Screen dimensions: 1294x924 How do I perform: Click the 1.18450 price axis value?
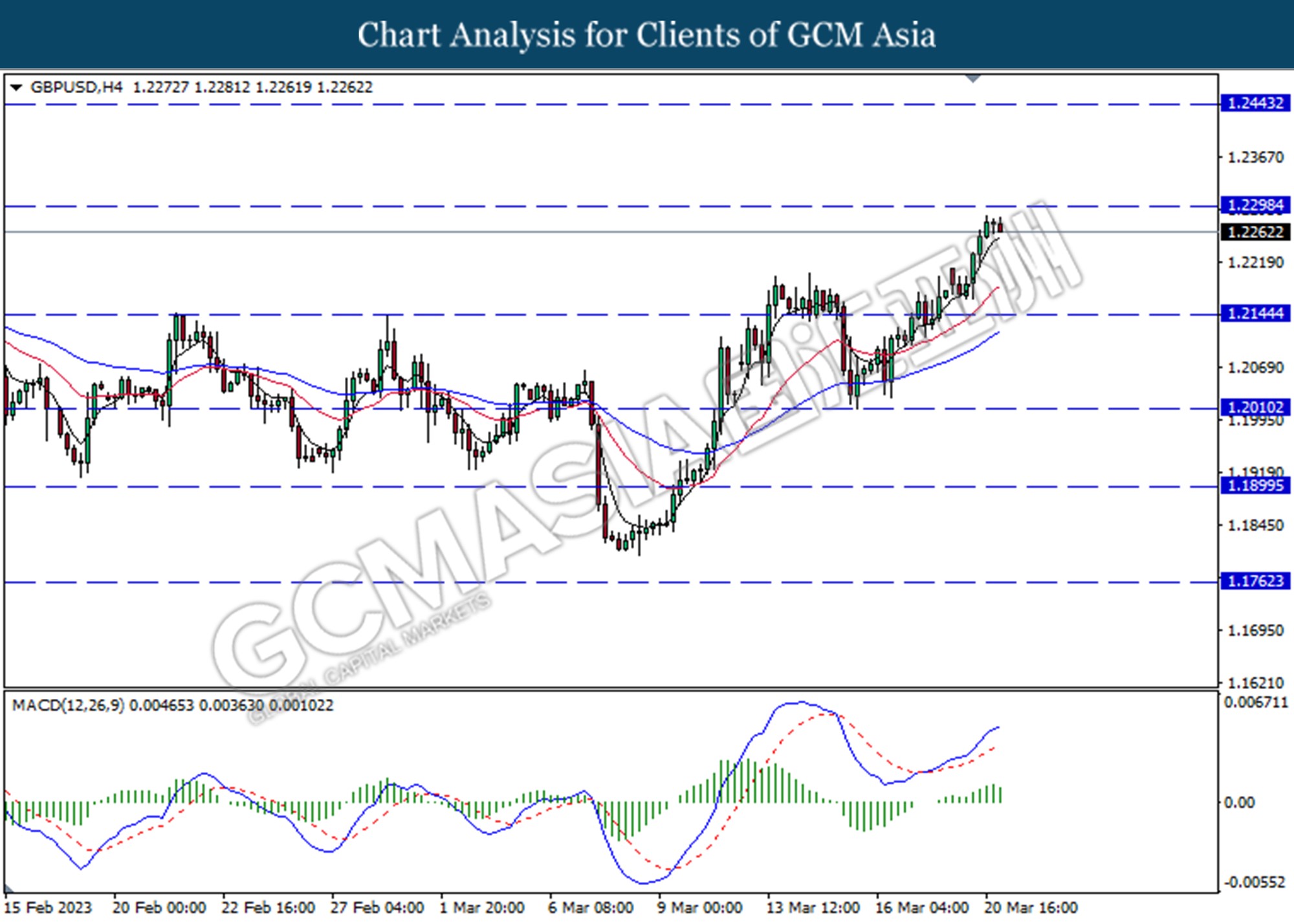tap(1255, 525)
